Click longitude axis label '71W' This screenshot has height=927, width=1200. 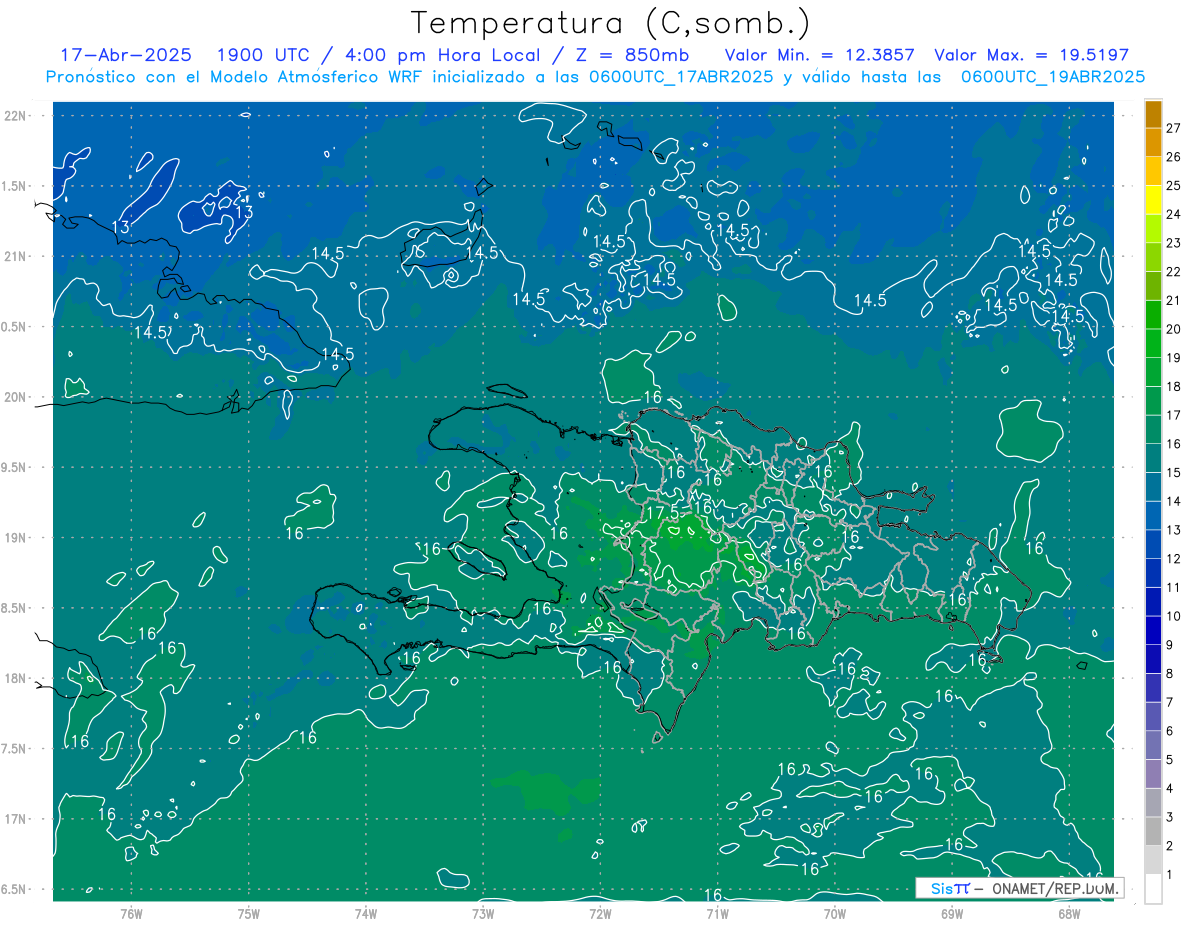(x=717, y=913)
